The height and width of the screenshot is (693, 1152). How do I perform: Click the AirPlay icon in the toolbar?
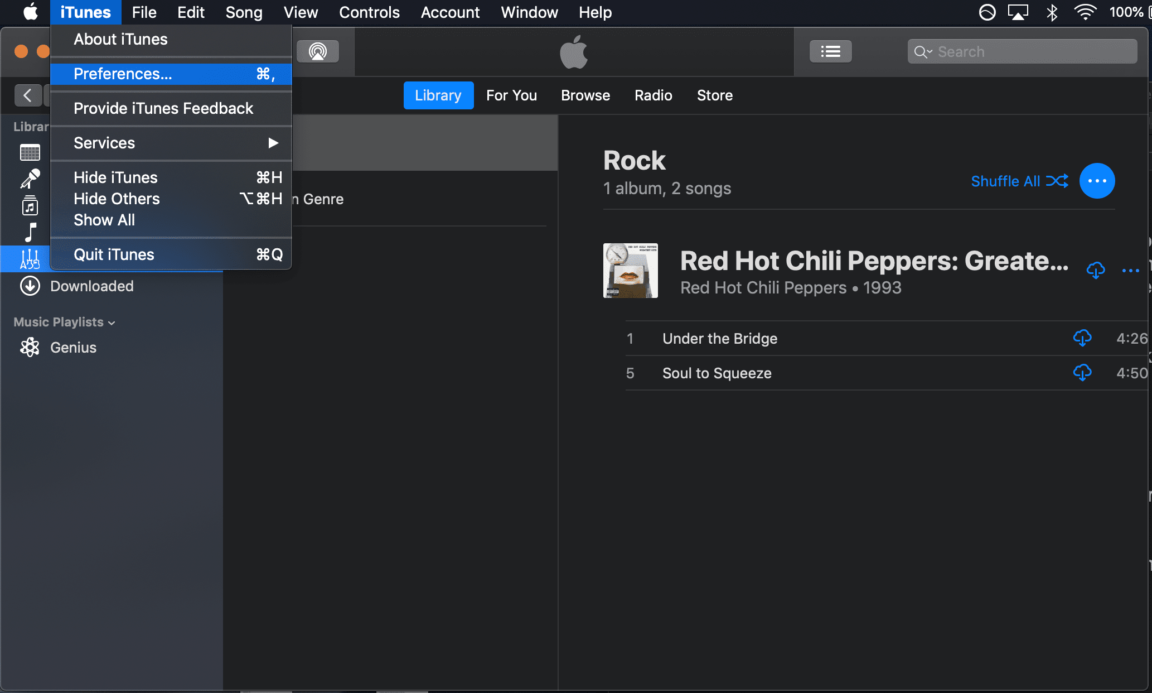(317, 52)
